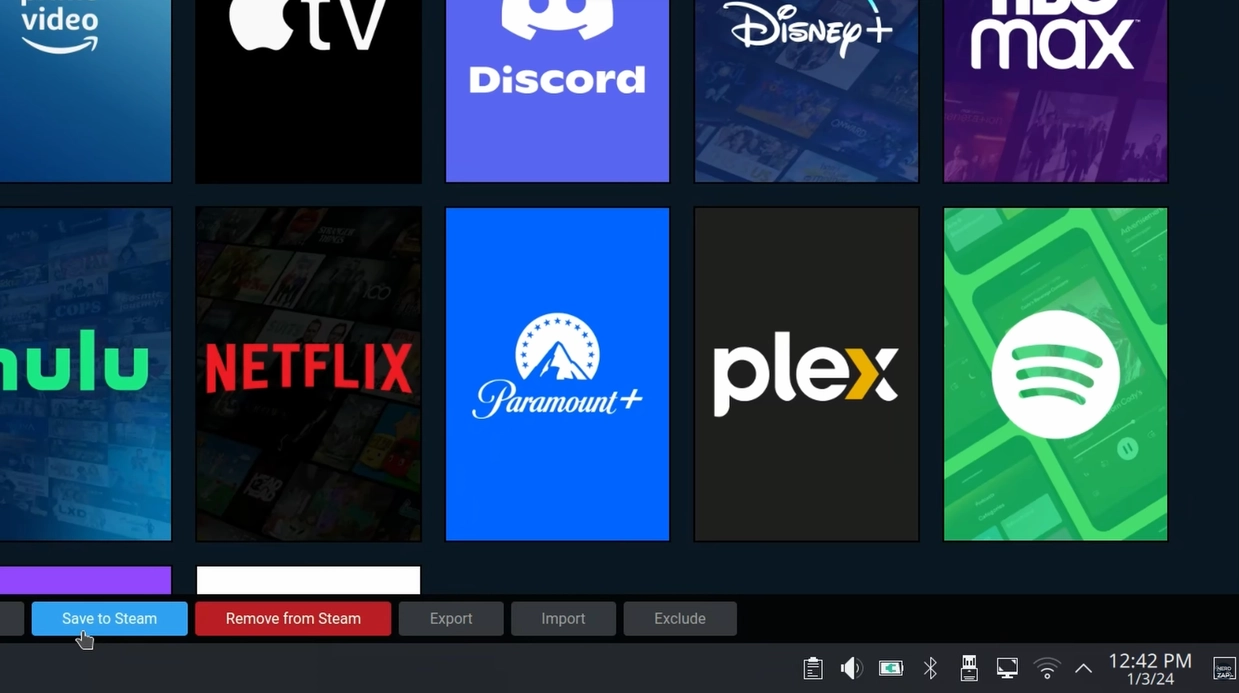Viewport: 1239px width, 693px height.
Task: Click the clipboard icon in system tray
Action: click(813, 668)
